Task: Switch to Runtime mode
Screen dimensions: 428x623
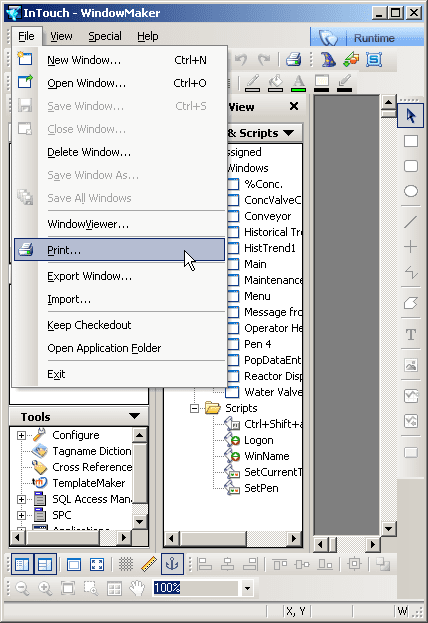Action: click(x=366, y=38)
